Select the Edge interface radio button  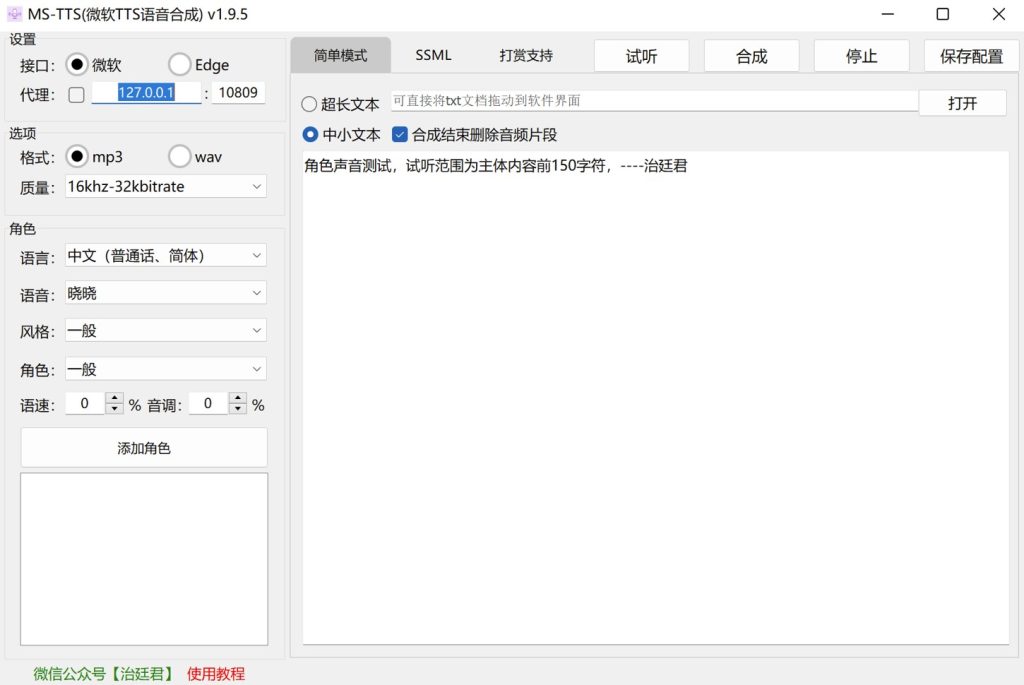tap(179, 65)
